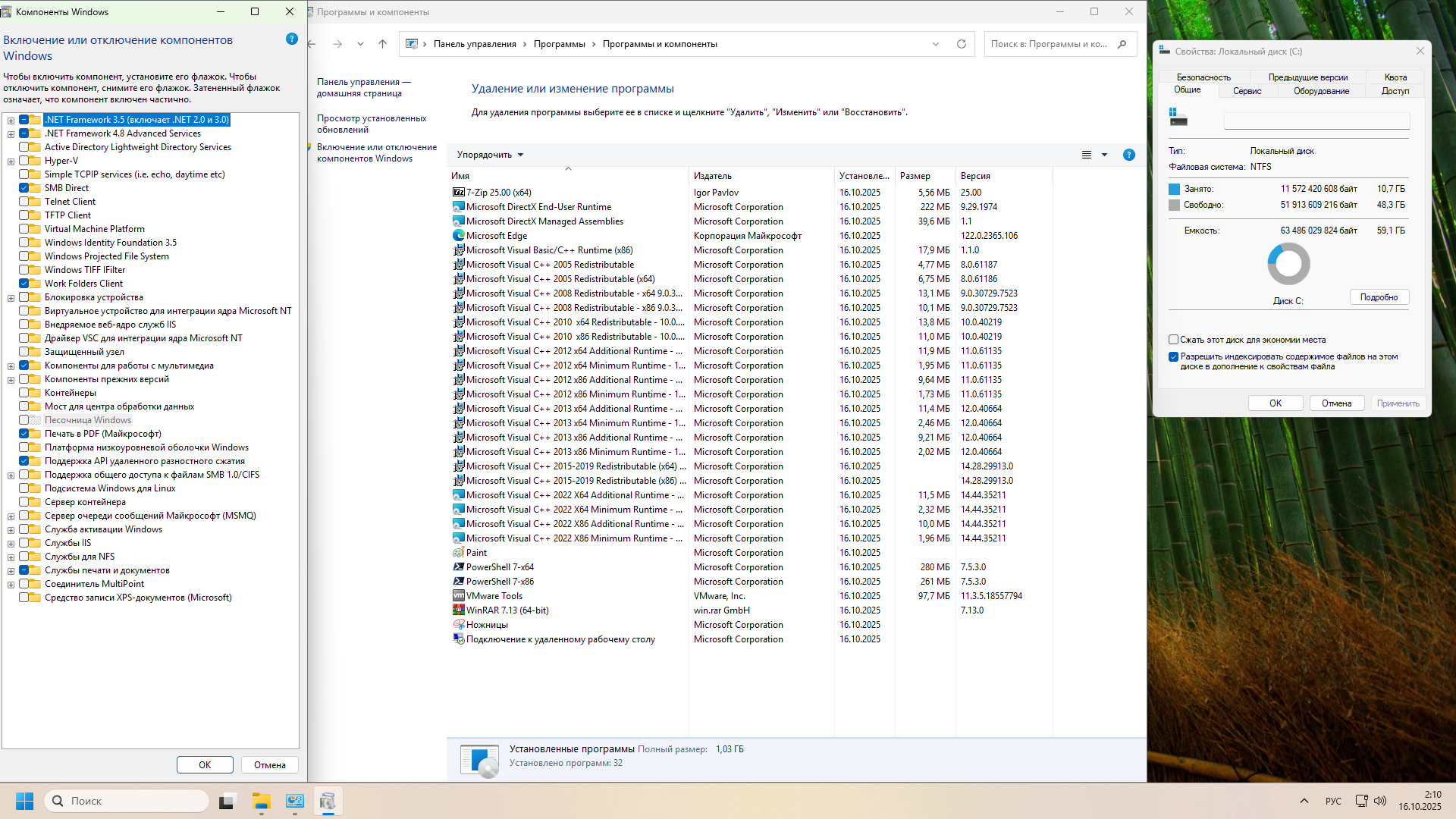
Task: Open the Упорядочить dropdown
Action: [490, 155]
